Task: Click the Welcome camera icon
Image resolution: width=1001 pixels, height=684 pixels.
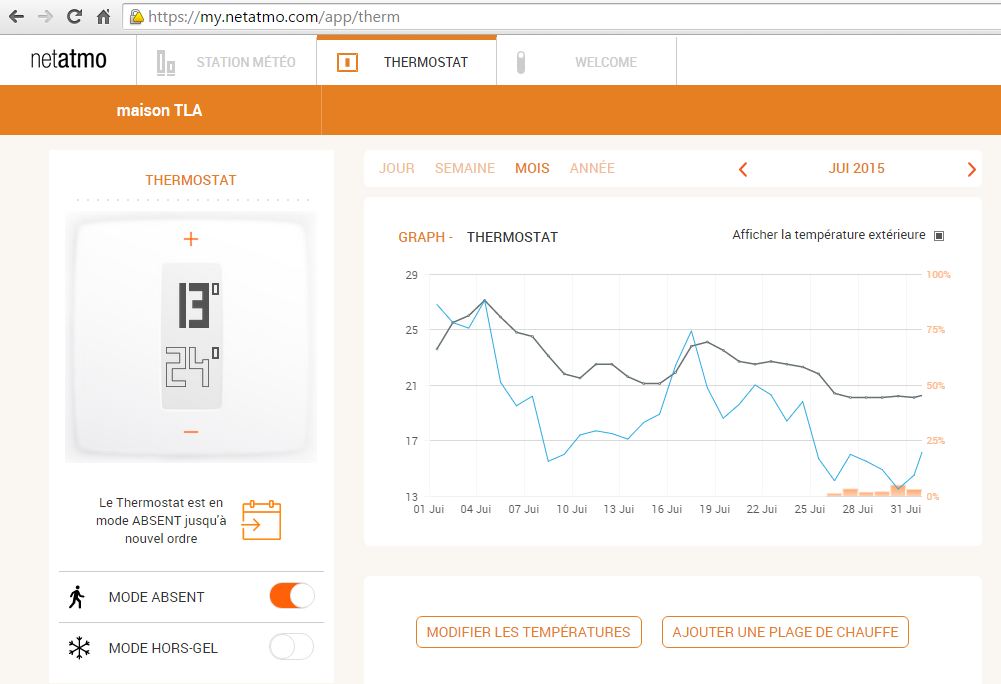Action: click(521, 62)
